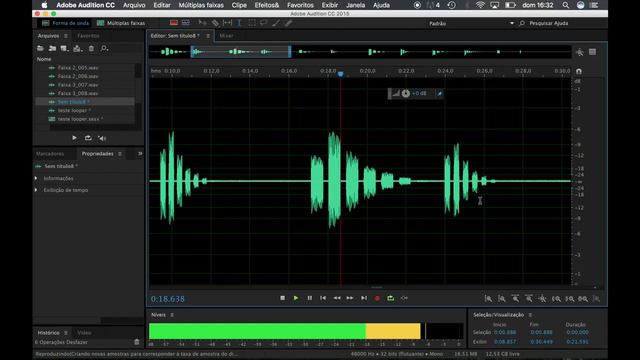Viewport: 640px width, 360px height.
Task: Select the Time Selection I-beam tool
Action: 239,23
